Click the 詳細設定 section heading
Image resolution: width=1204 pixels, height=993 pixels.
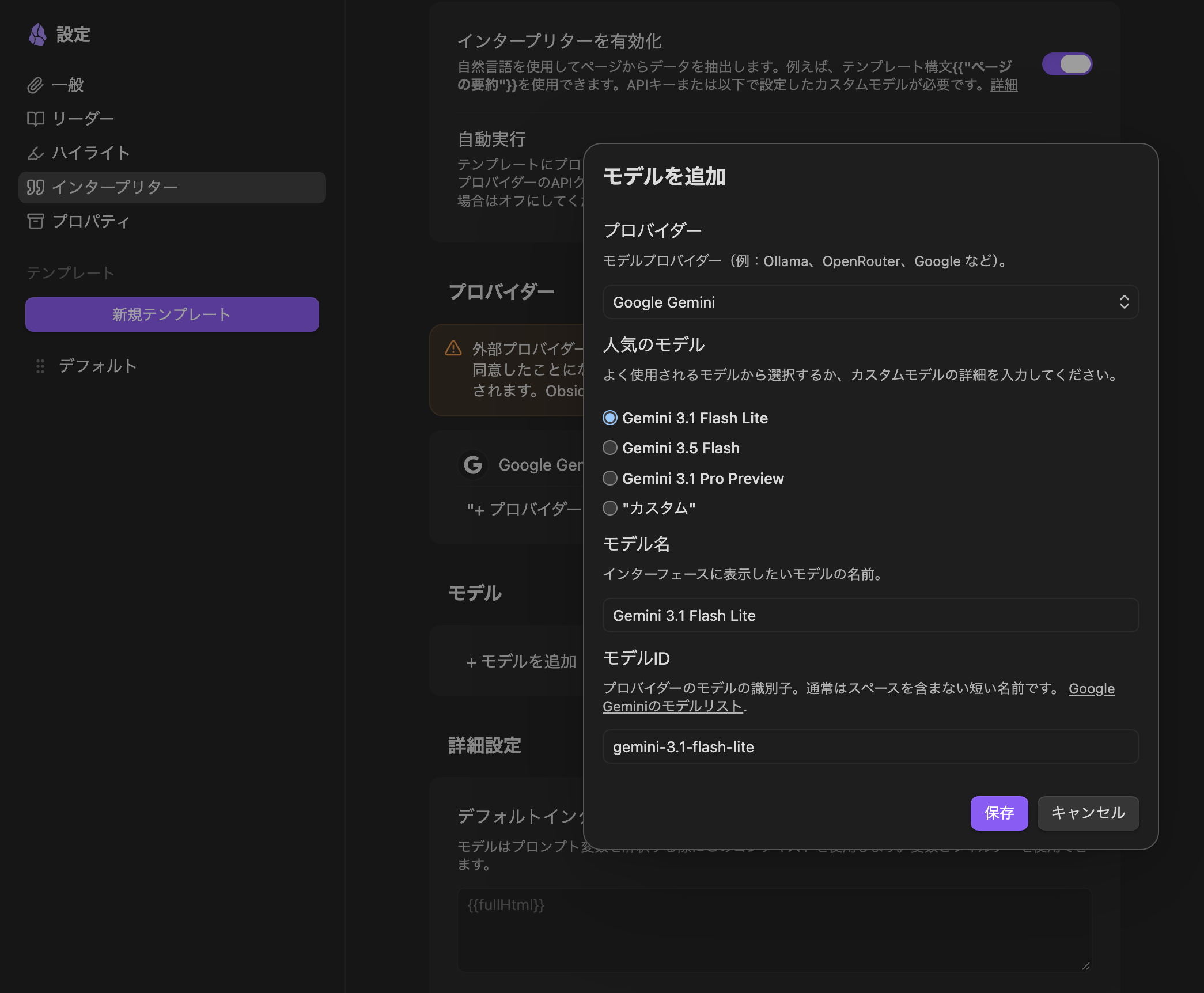(x=484, y=746)
